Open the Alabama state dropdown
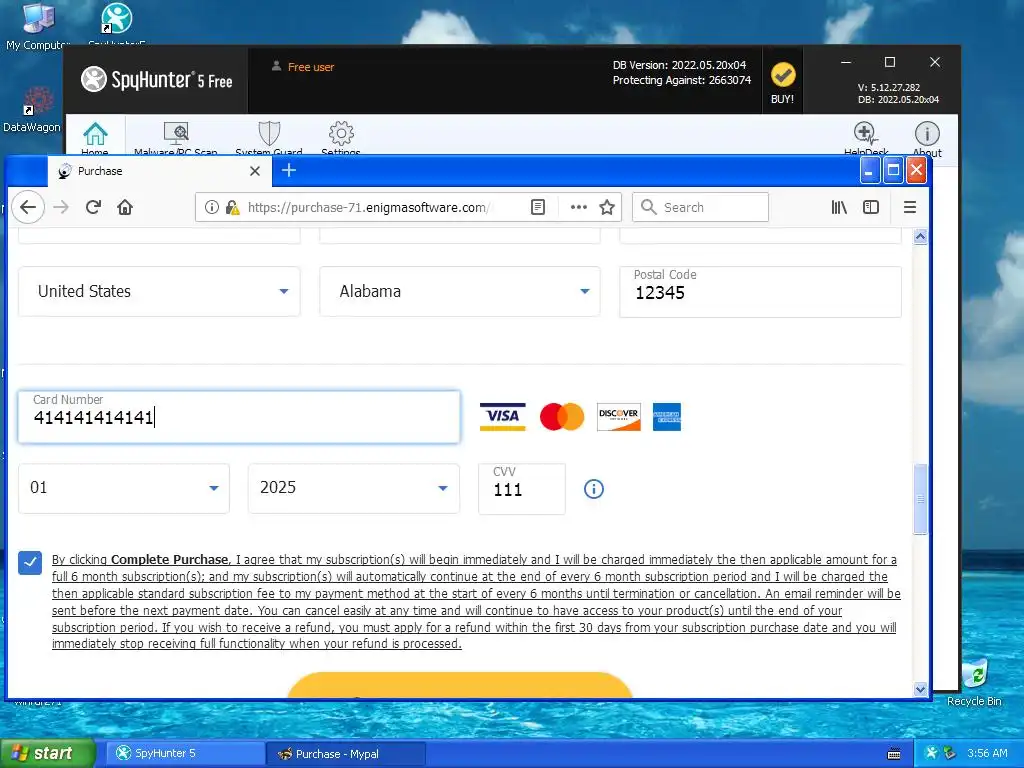The height and width of the screenshot is (768, 1024). (460, 291)
